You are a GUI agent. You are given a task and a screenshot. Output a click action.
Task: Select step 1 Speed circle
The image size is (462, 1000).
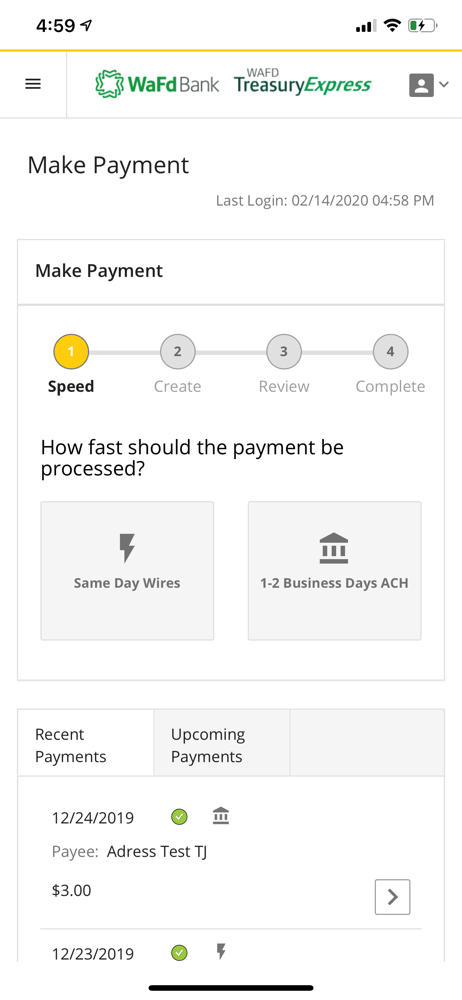pyautogui.click(x=71, y=351)
